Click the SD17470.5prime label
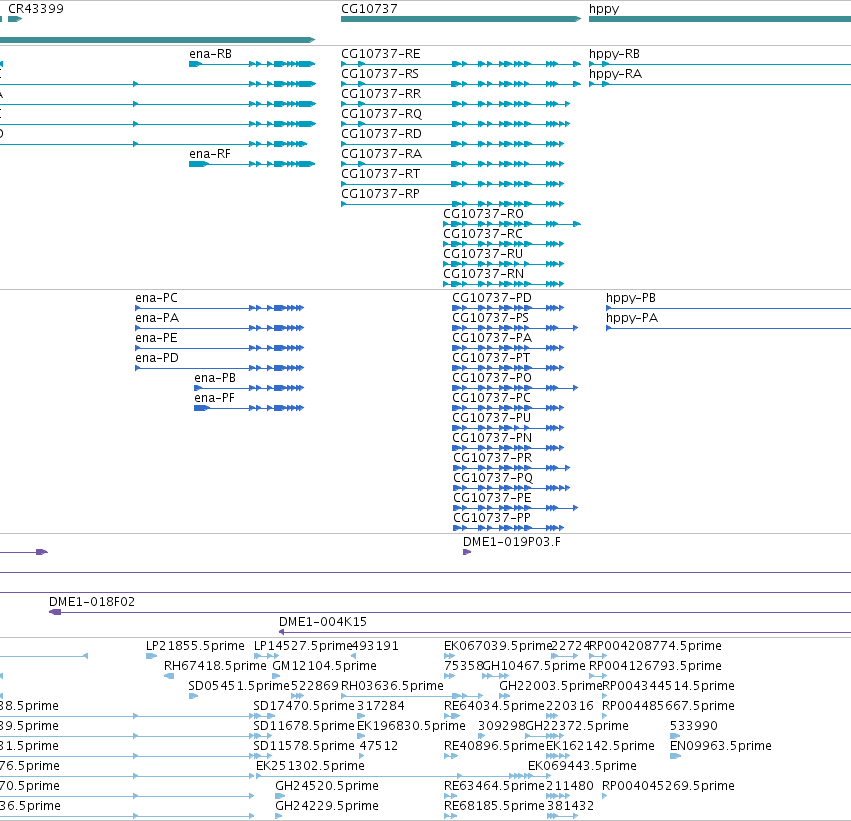The height and width of the screenshot is (821, 851). pyautogui.click(x=304, y=706)
